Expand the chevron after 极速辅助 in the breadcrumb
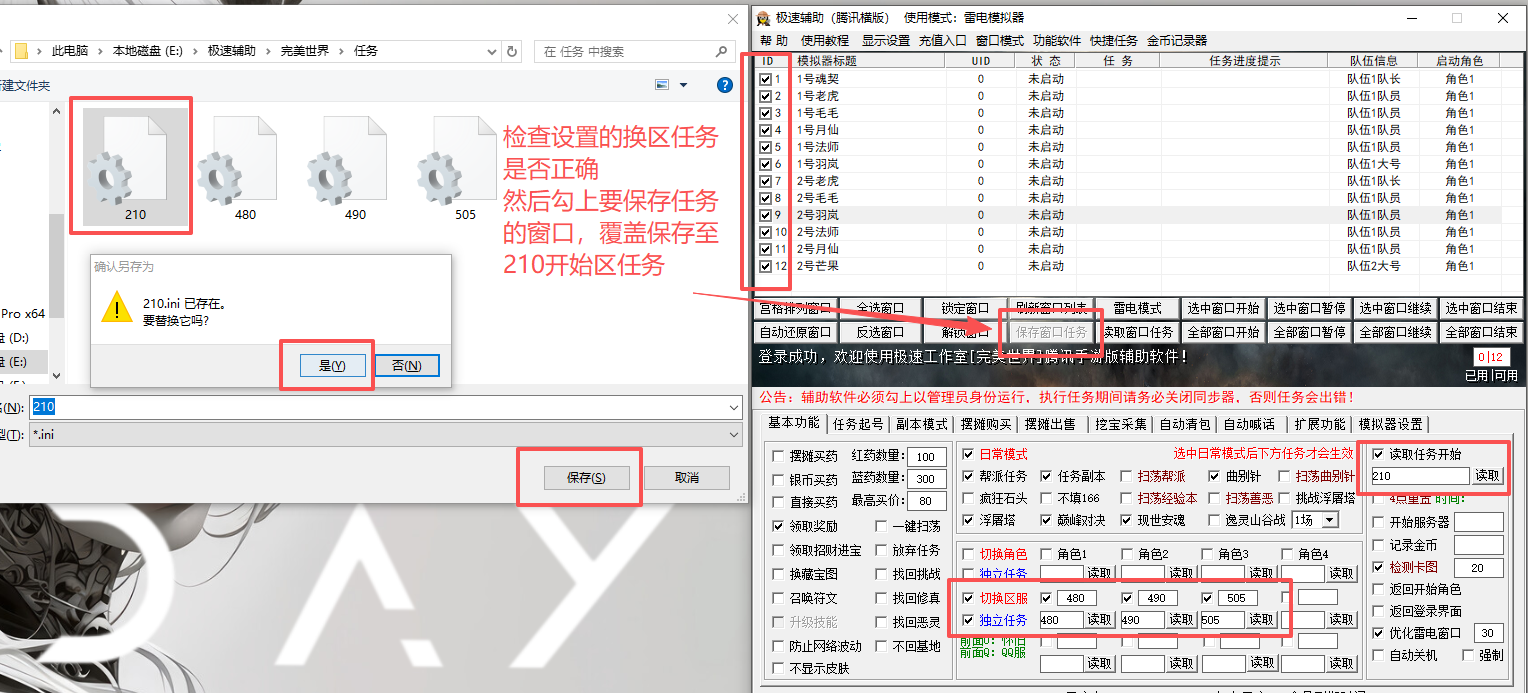The width and height of the screenshot is (1528, 693). (x=268, y=51)
